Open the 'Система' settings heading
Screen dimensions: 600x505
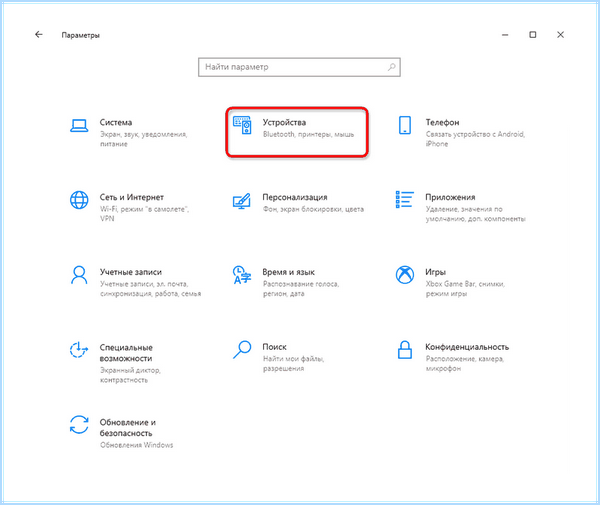[x=116, y=122]
